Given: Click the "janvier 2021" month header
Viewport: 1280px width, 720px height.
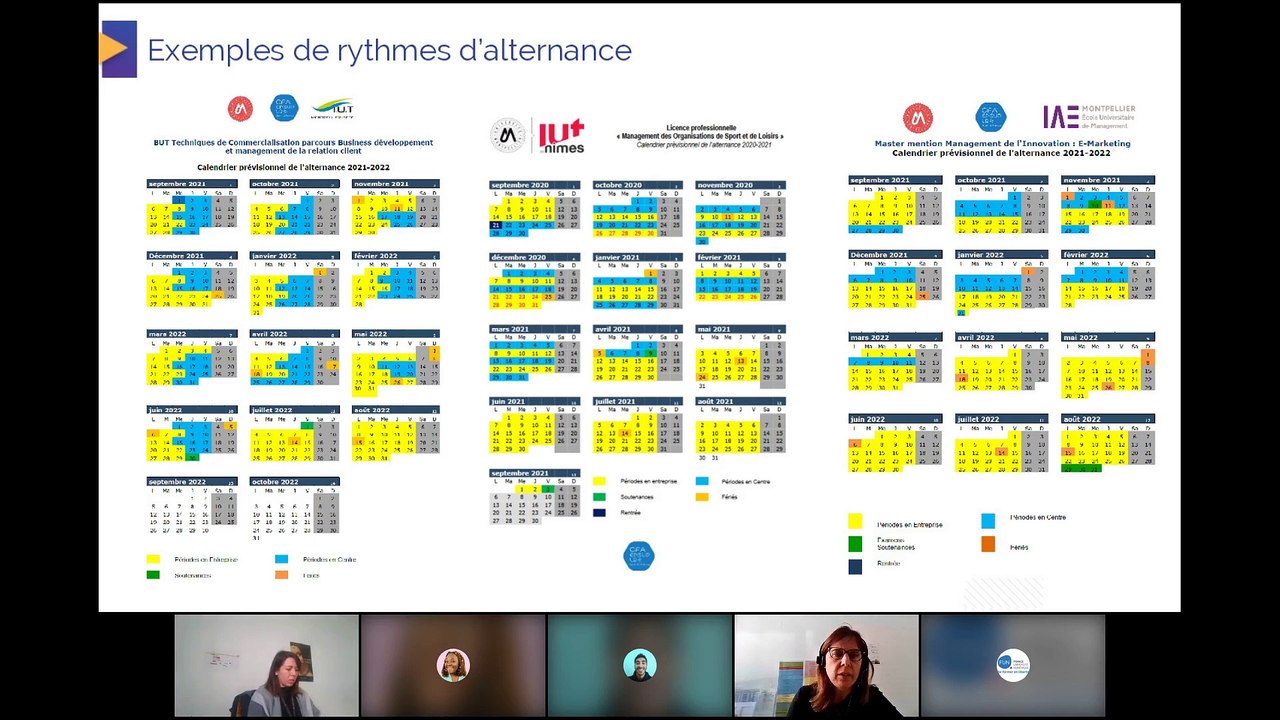Looking at the screenshot, I should pos(637,257).
